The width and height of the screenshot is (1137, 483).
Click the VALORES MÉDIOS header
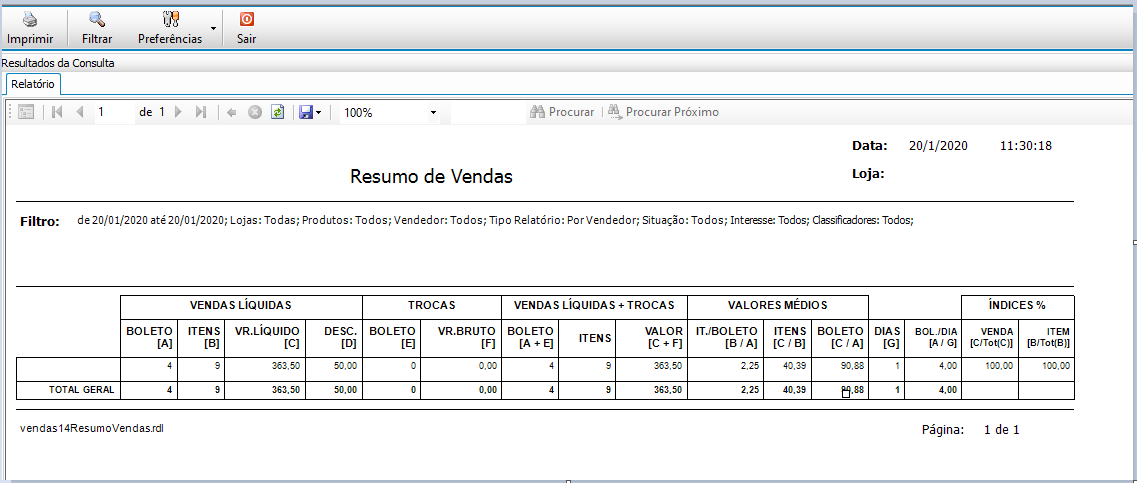(777, 305)
